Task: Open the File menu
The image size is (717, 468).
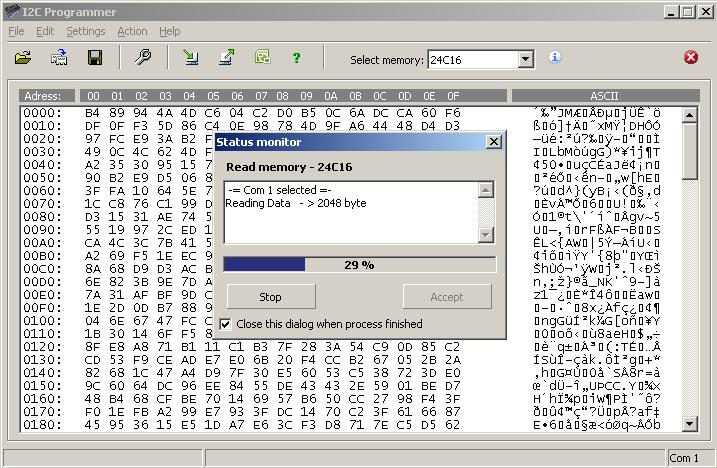Action: pyautogui.click(x=16, y=31)
